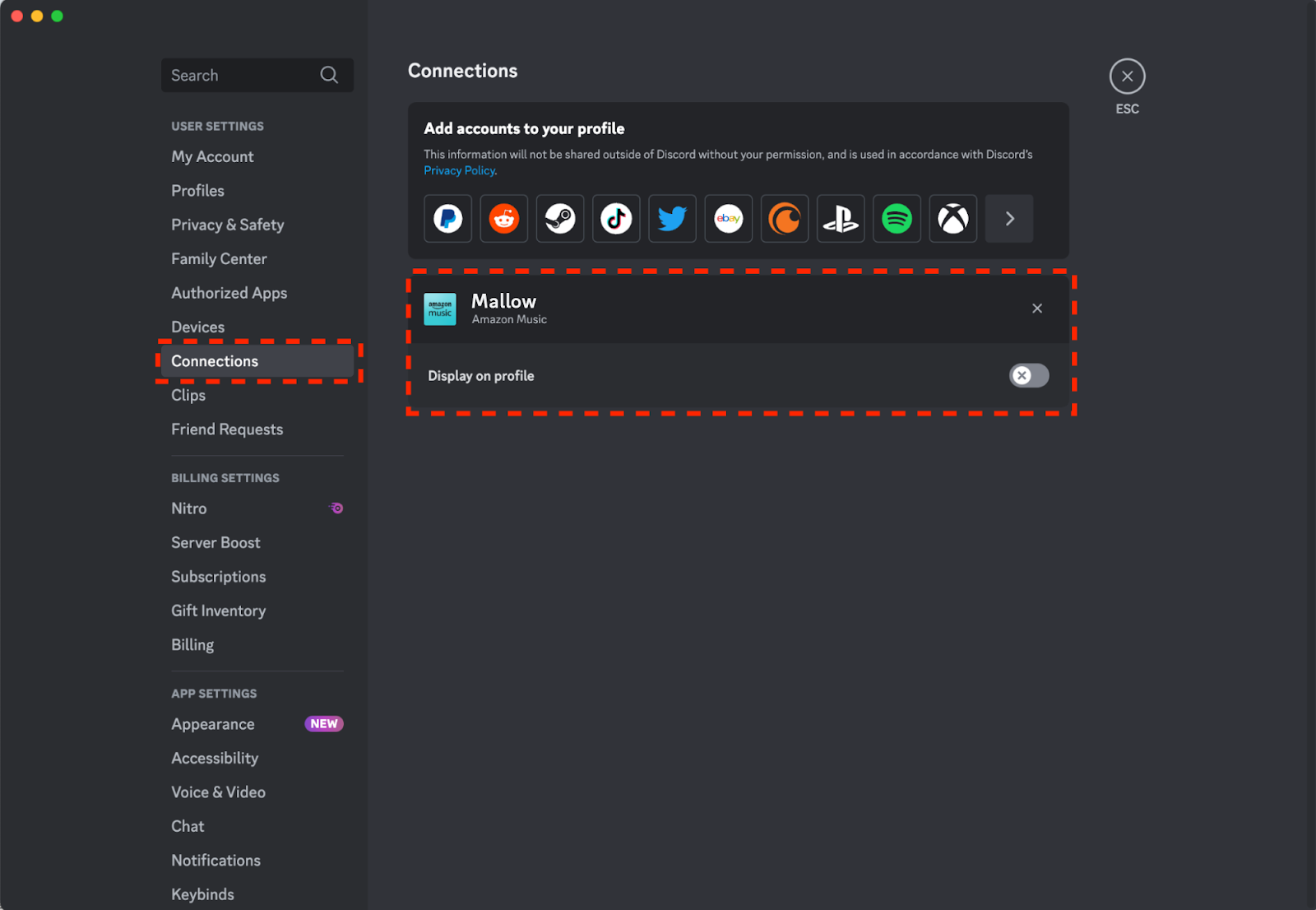Toggle the Display on profile switch
1316x910 pixels.
coord(1029,375)
